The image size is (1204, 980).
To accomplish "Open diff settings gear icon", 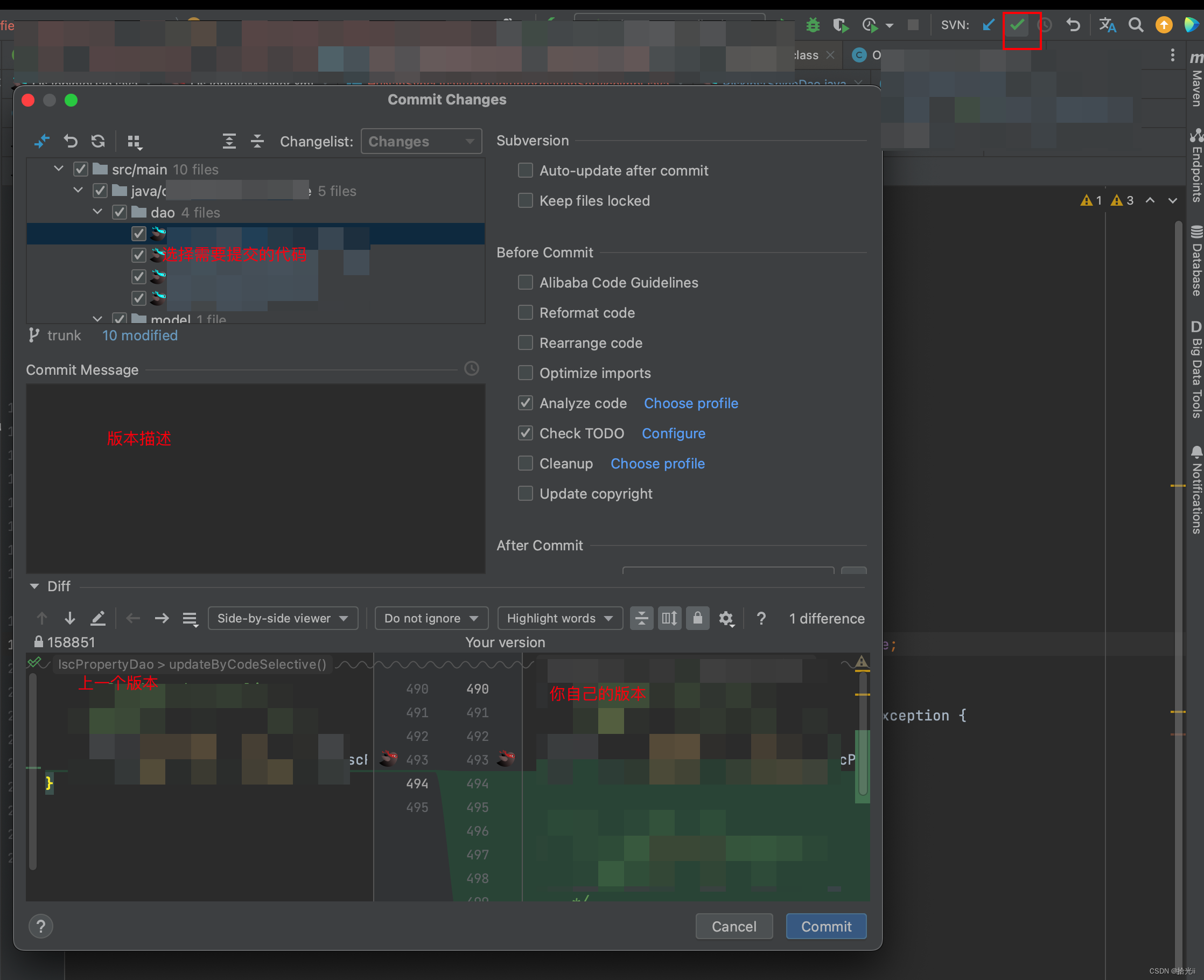I will (726, 619).
